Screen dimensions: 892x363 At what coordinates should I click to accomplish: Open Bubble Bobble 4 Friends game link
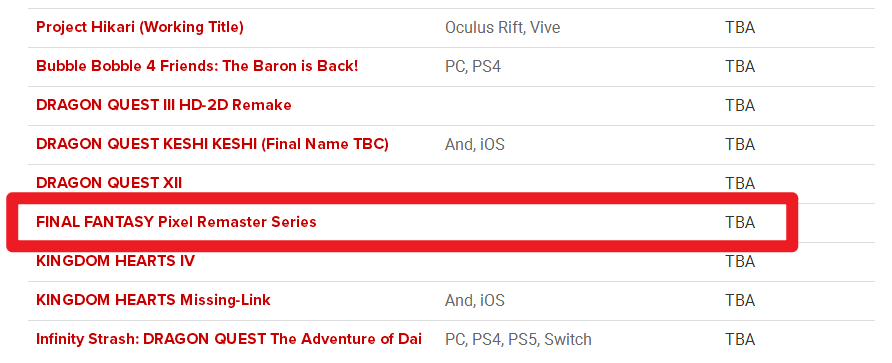197,66
